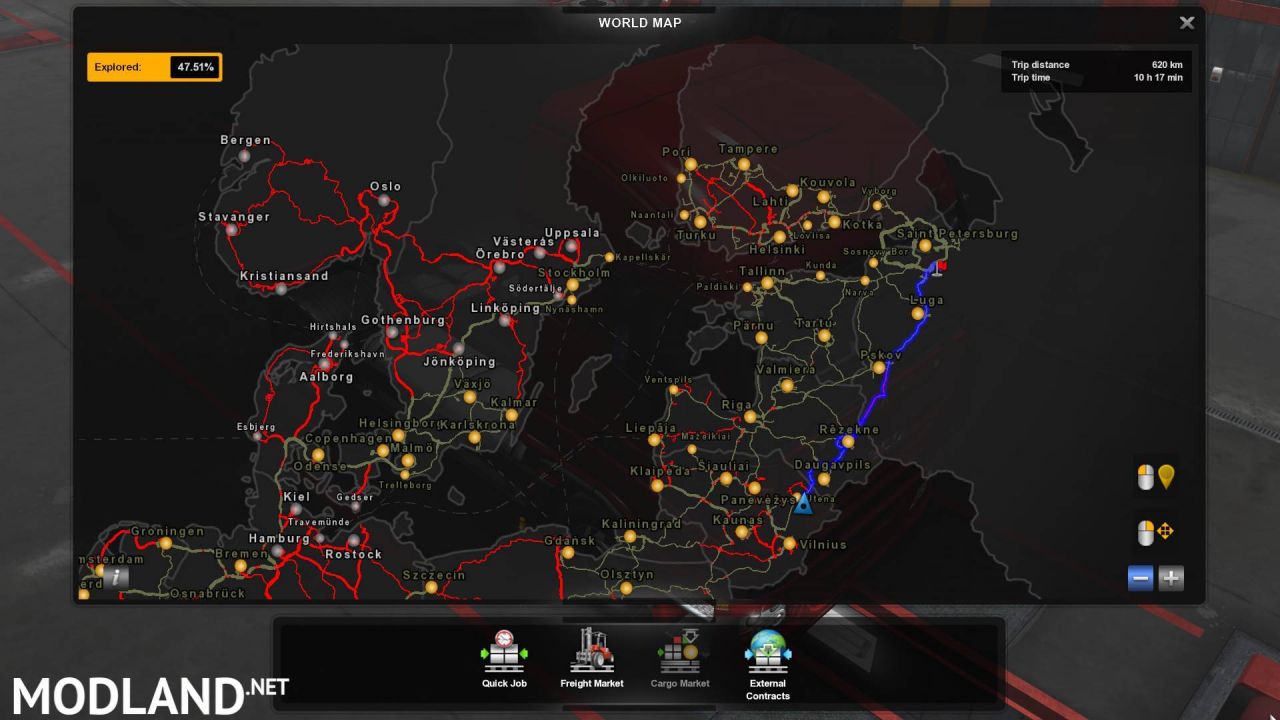Image resolution: width=1280 pixels, height=720 pixels.
Task: Click the Gothenburg city label
Action: click(x=403, y=320)
